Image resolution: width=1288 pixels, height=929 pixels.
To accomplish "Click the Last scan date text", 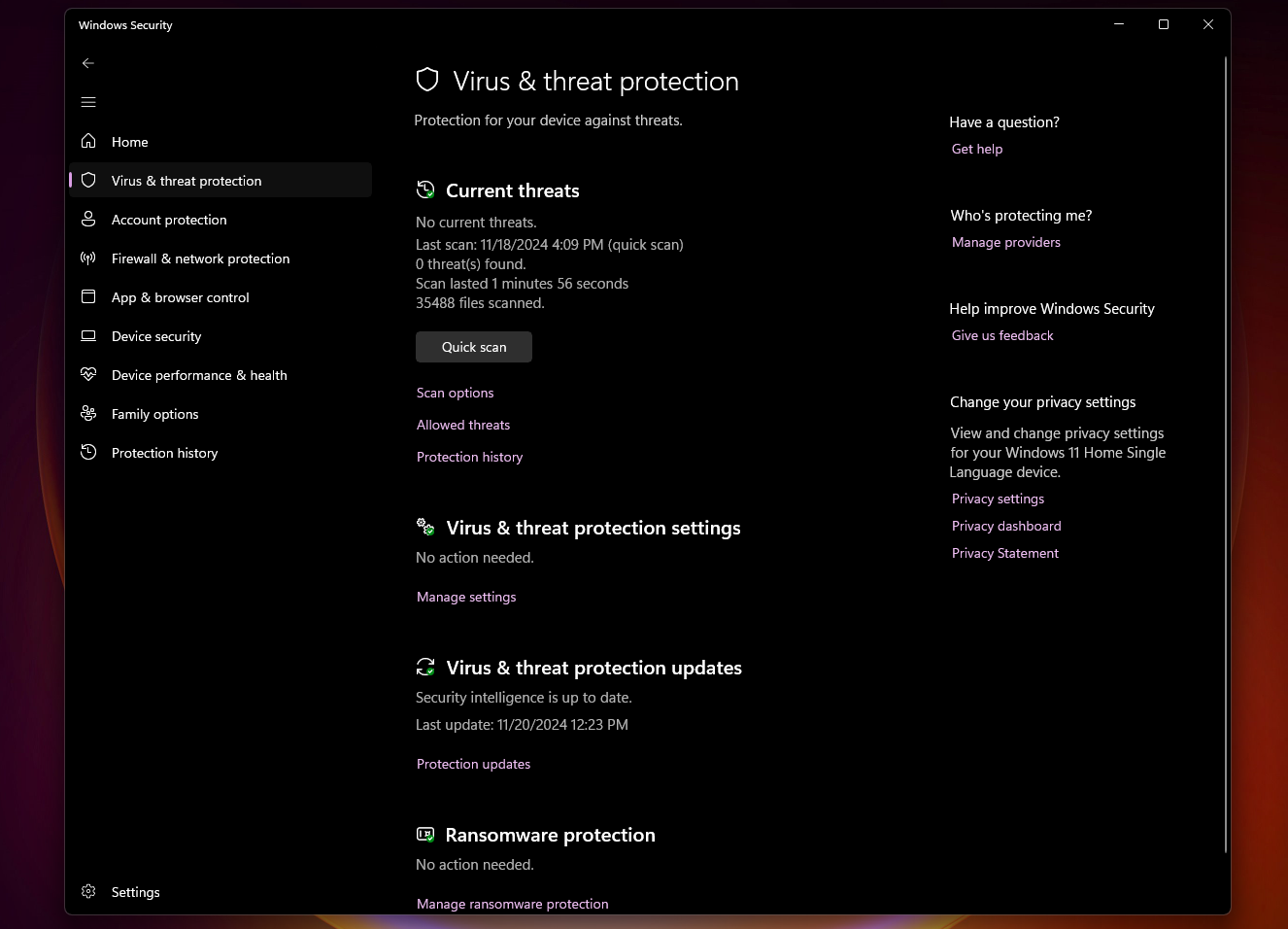I will click(x=550, y=245).
